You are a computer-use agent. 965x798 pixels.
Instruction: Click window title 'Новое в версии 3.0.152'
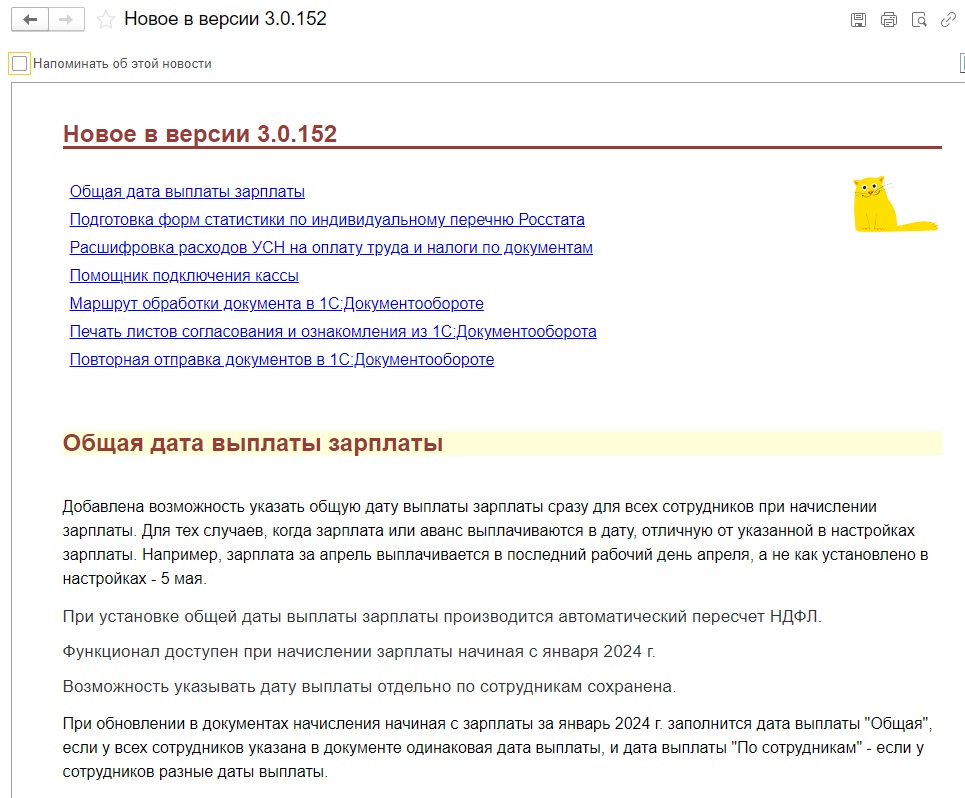pyautogui.click(x=225, y=19)
